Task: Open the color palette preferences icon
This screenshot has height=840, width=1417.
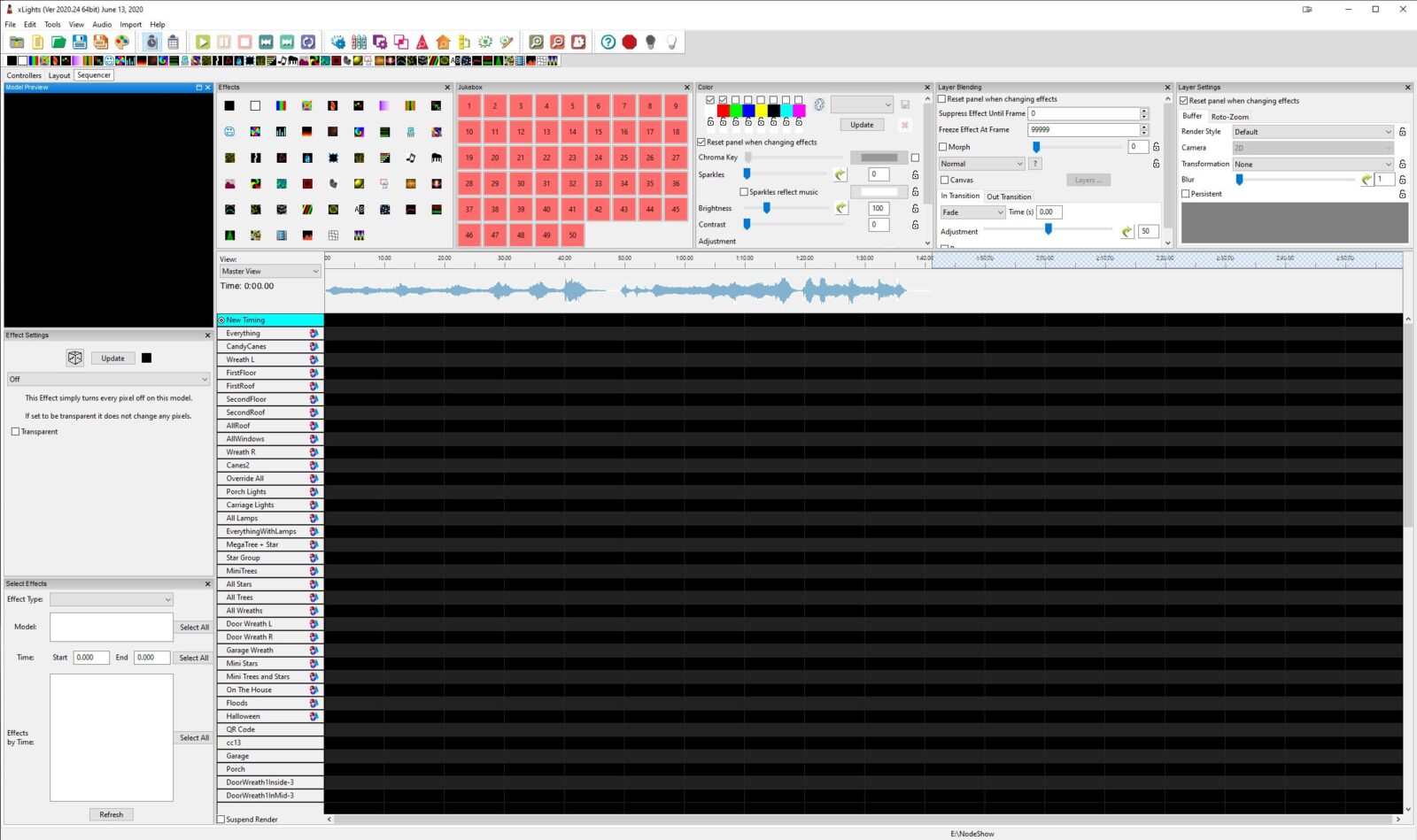Action: point(123,42)
